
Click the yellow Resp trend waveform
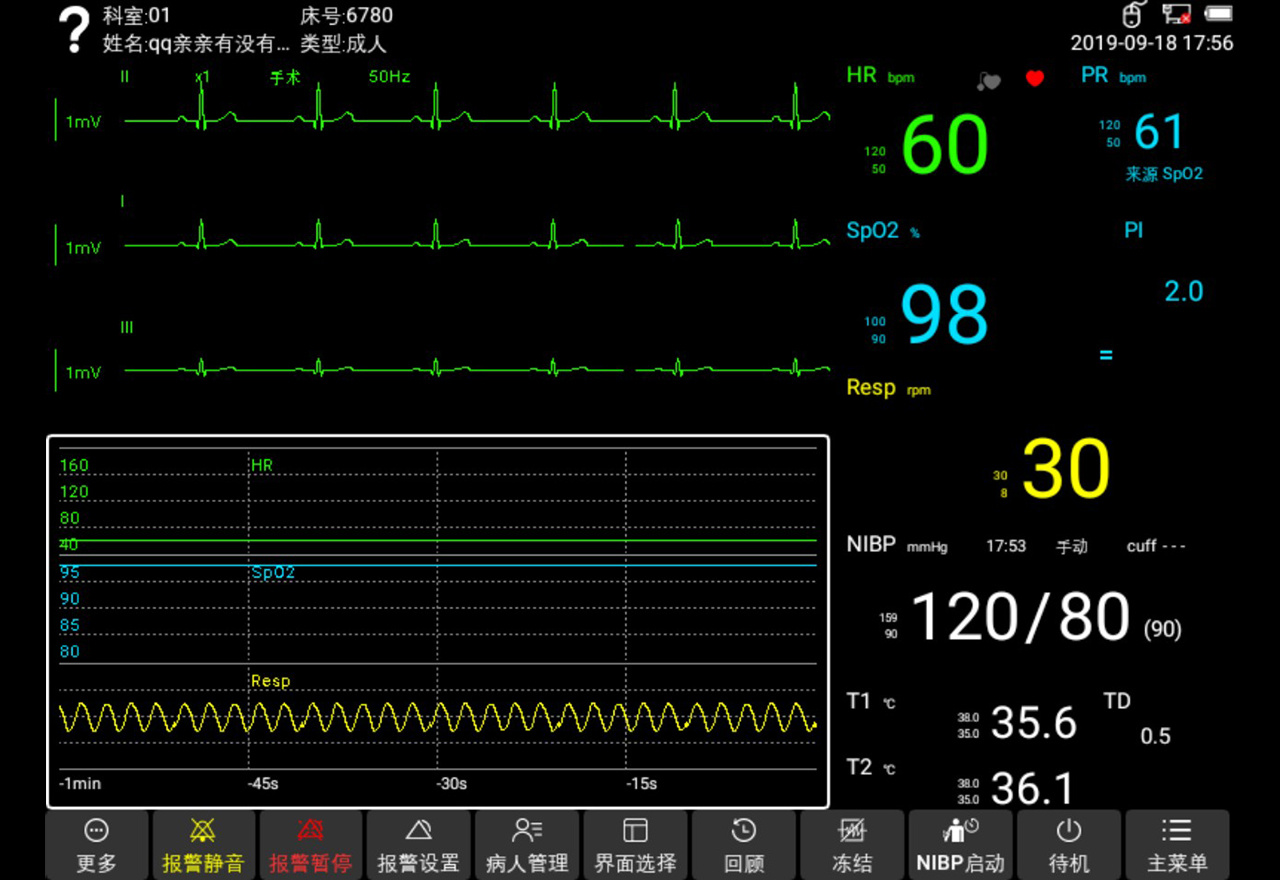point(437,717)
